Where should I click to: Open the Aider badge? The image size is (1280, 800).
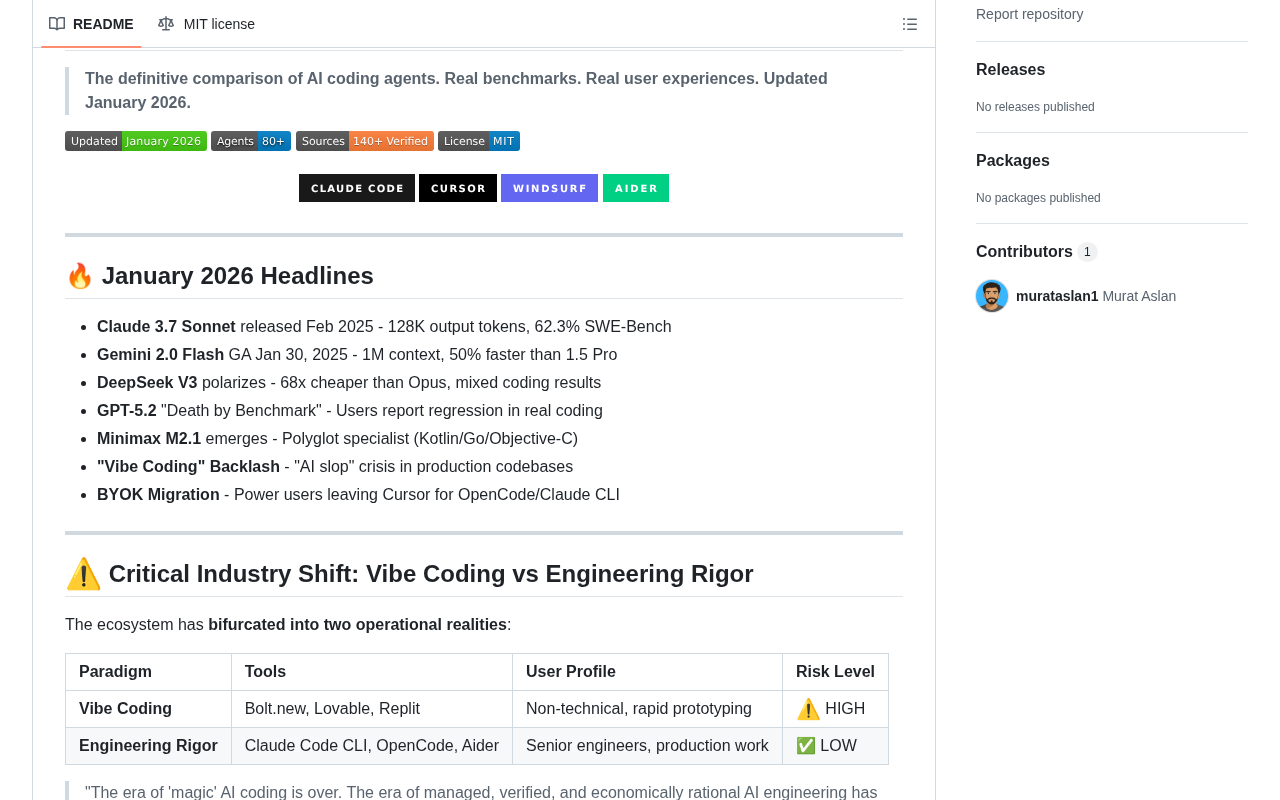tap(636, 188)
